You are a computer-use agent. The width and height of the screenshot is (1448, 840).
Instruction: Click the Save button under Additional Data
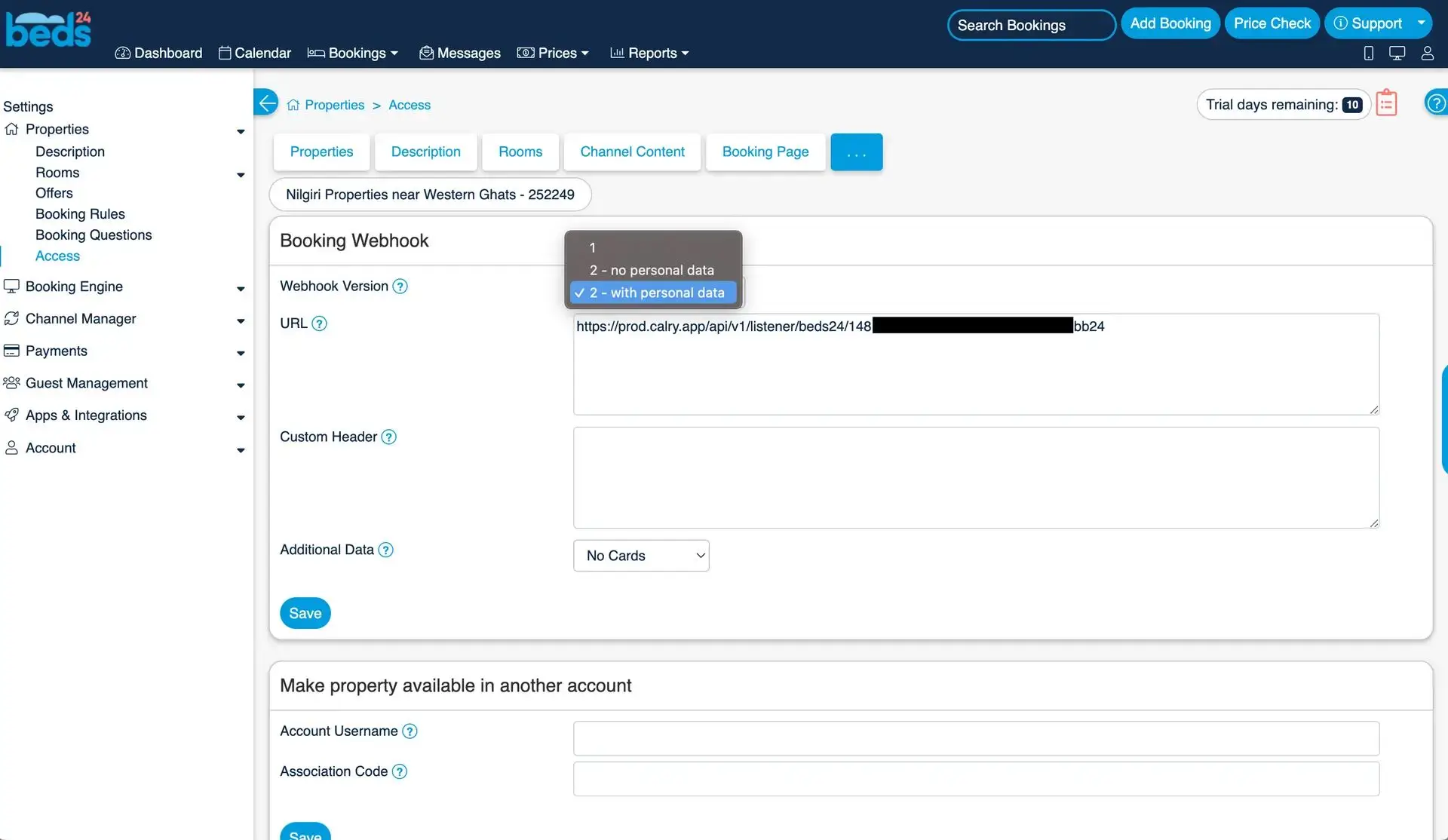tap(305, 612)
